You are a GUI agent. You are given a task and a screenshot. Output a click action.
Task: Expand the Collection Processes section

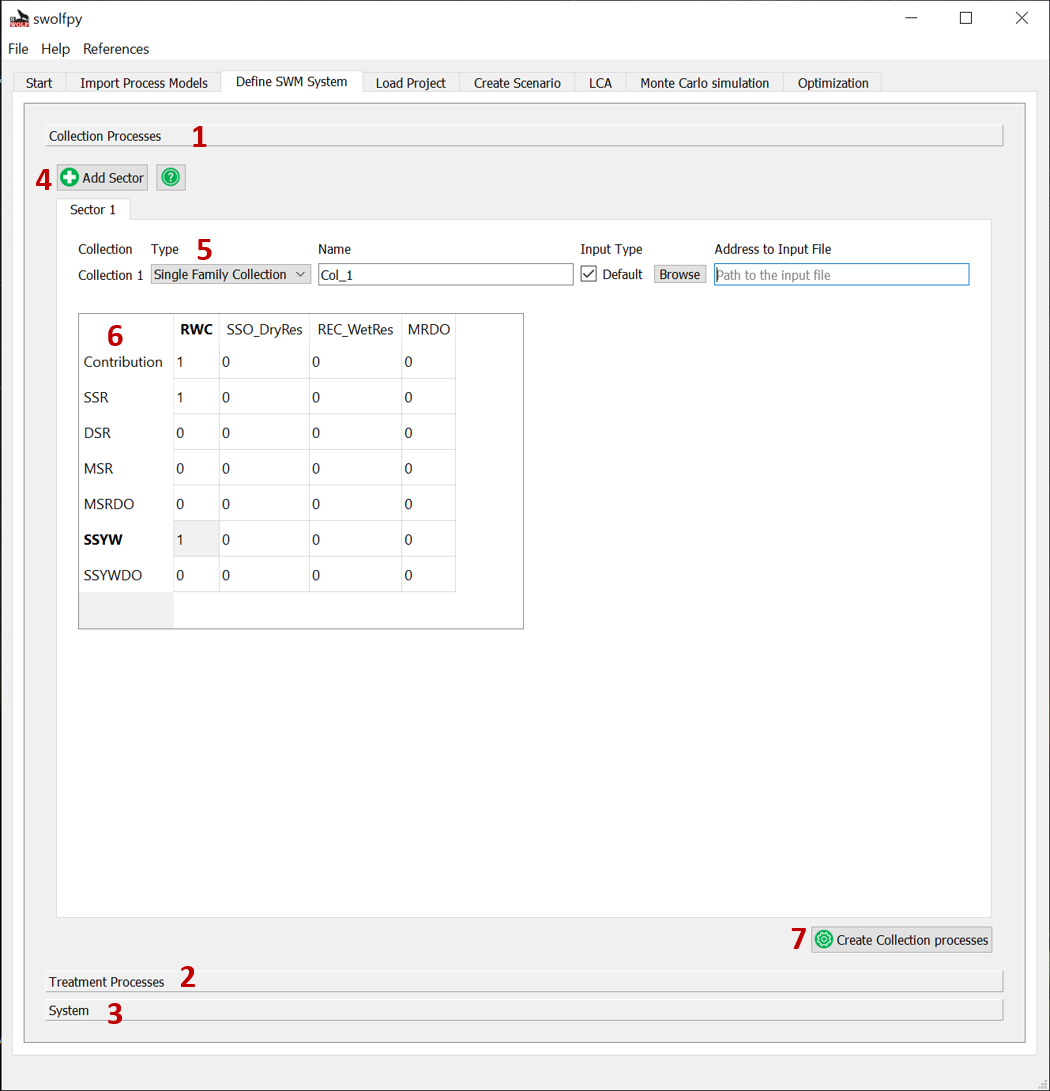(524, 136)
